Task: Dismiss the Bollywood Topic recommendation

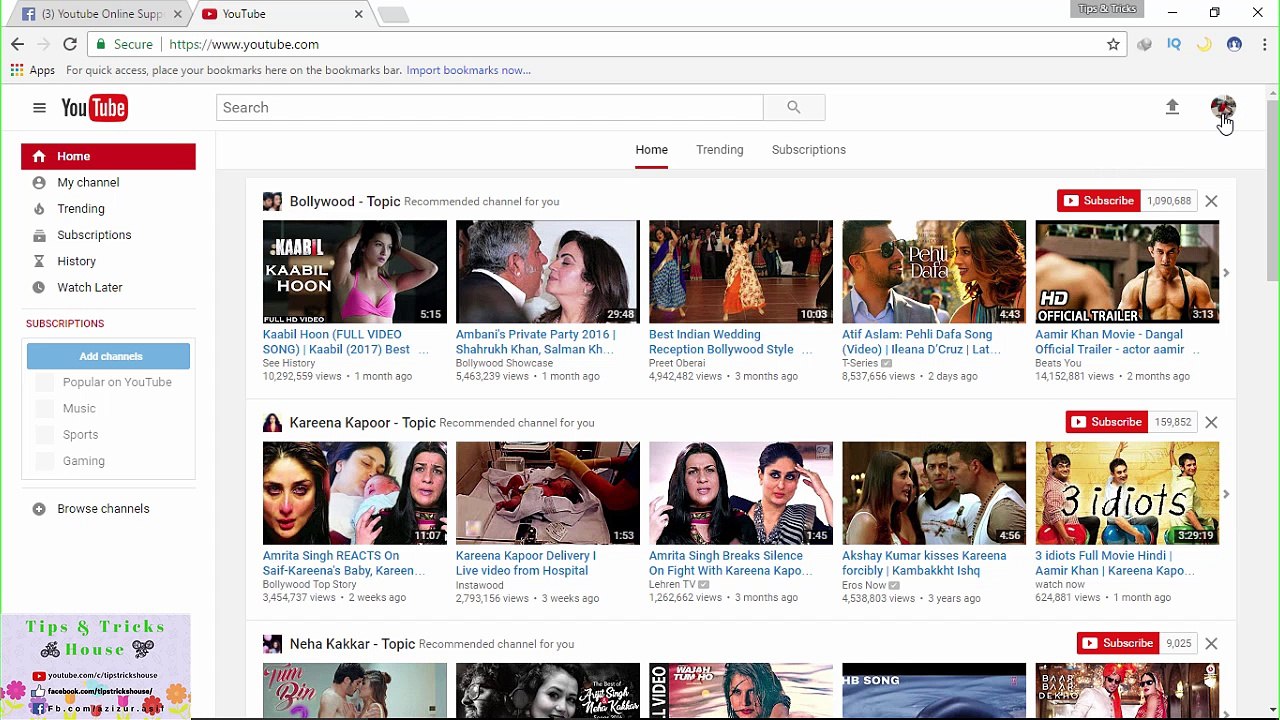Action: tap(1211, 201)
